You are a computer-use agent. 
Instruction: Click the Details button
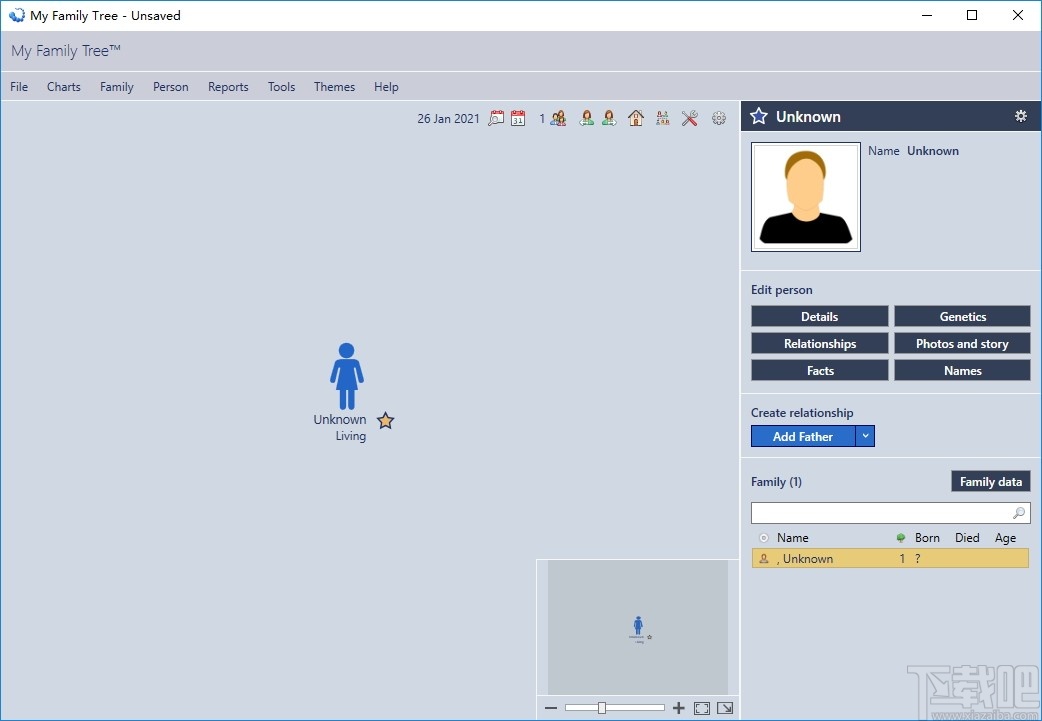[x=819, y=316]
